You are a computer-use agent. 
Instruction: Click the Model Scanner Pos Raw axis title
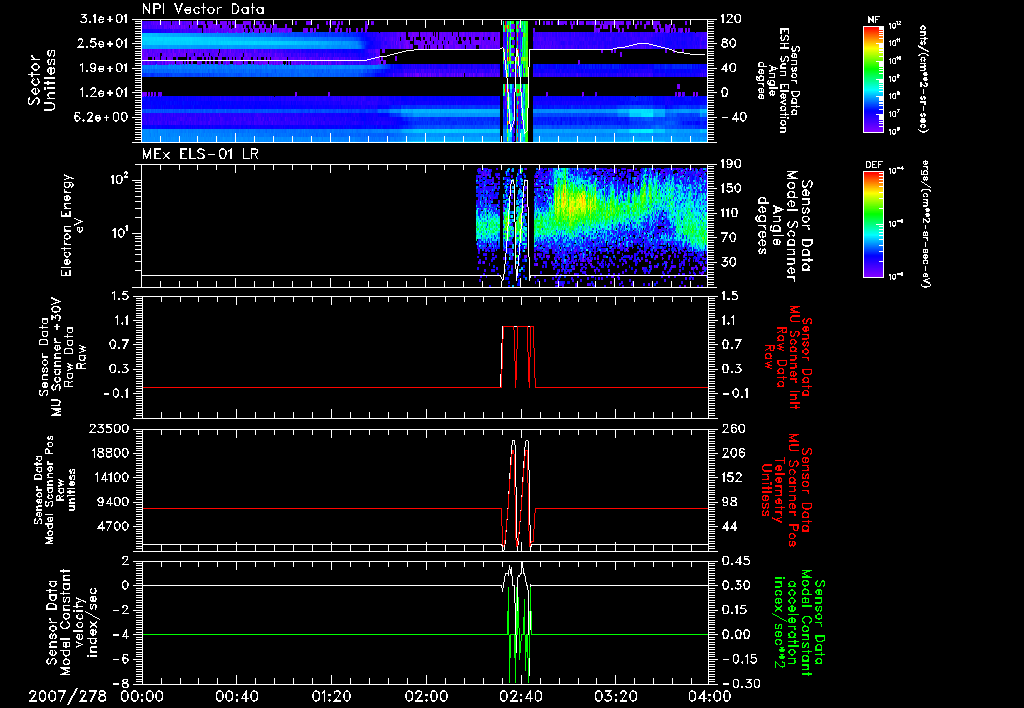tap(55, 490)
